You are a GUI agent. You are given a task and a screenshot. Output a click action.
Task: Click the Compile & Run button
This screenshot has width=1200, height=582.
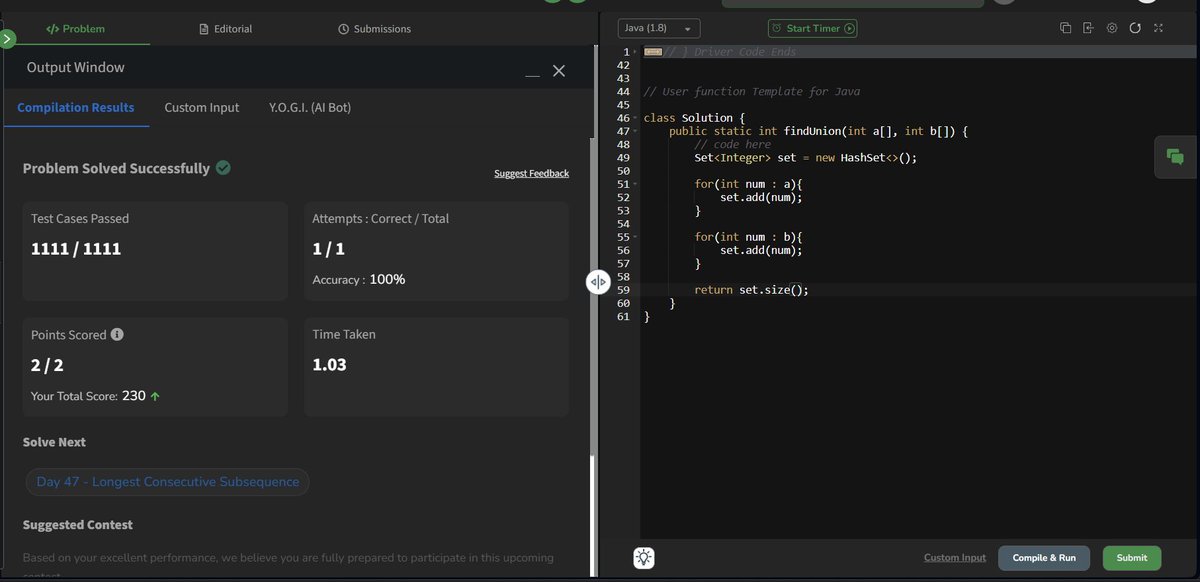coord(1044,558)
